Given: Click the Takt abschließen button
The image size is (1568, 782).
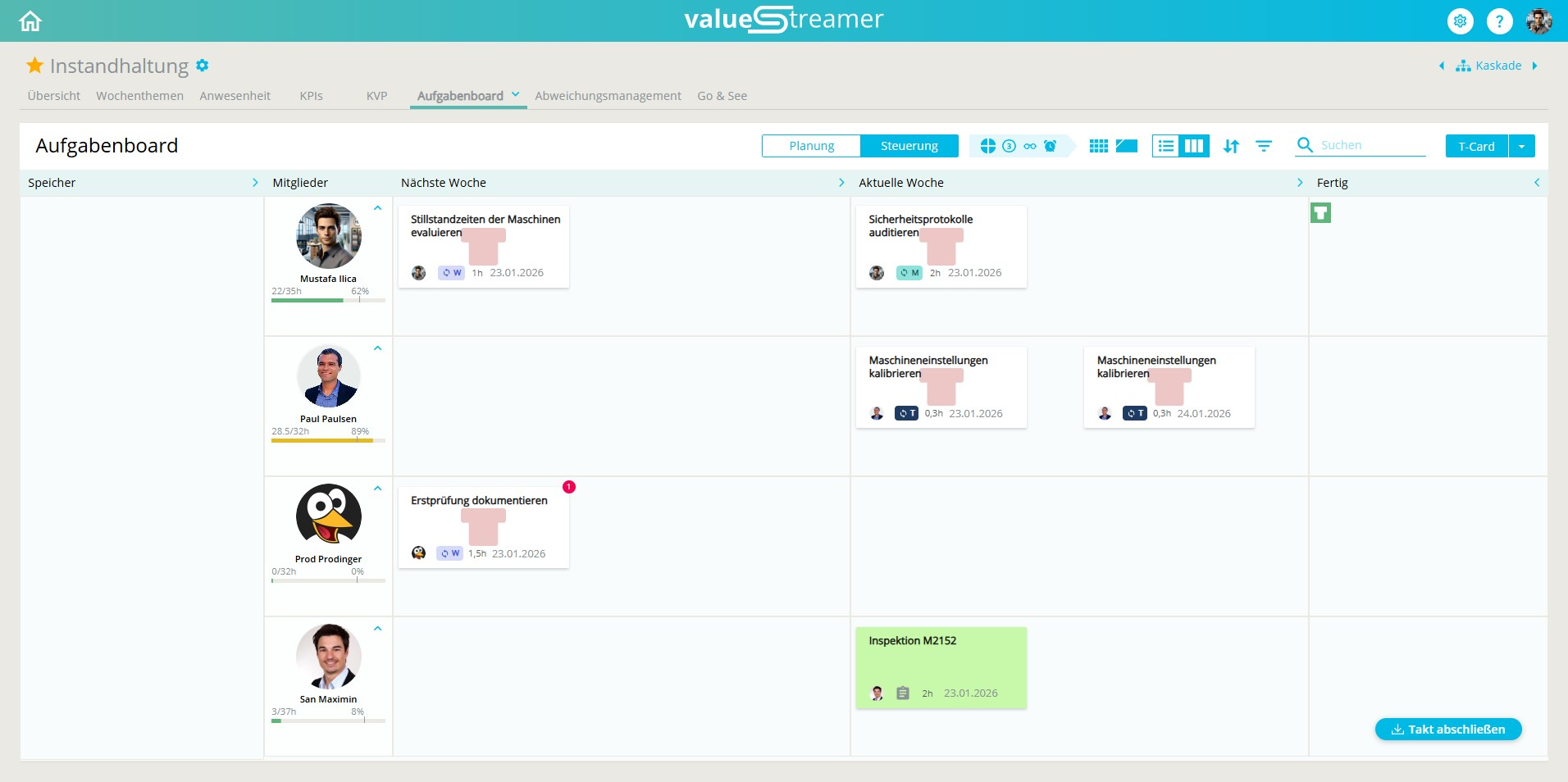Looking at the screenshot, I should (1447, 729).
